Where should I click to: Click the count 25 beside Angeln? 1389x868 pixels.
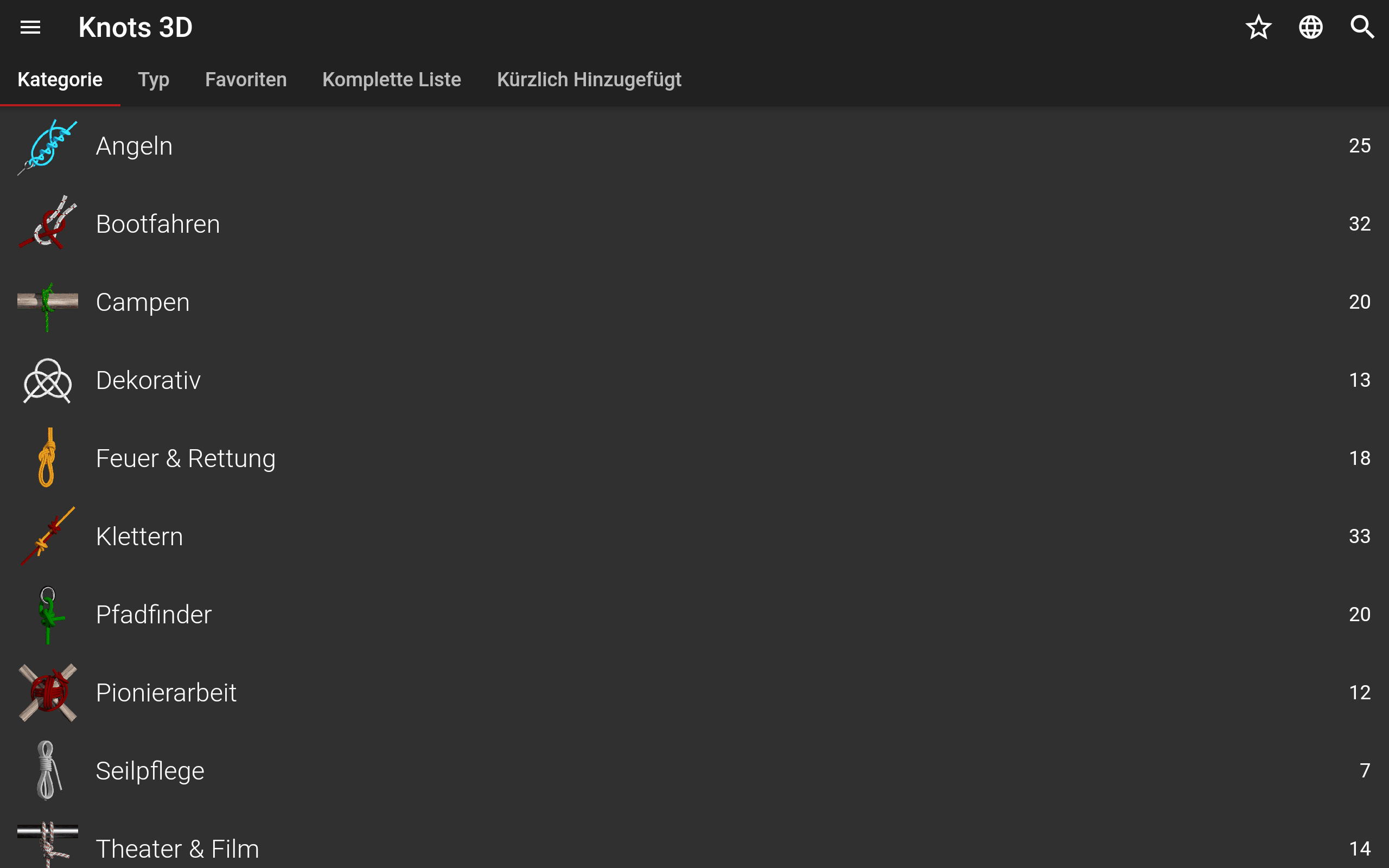click(x=1359, y=146)
